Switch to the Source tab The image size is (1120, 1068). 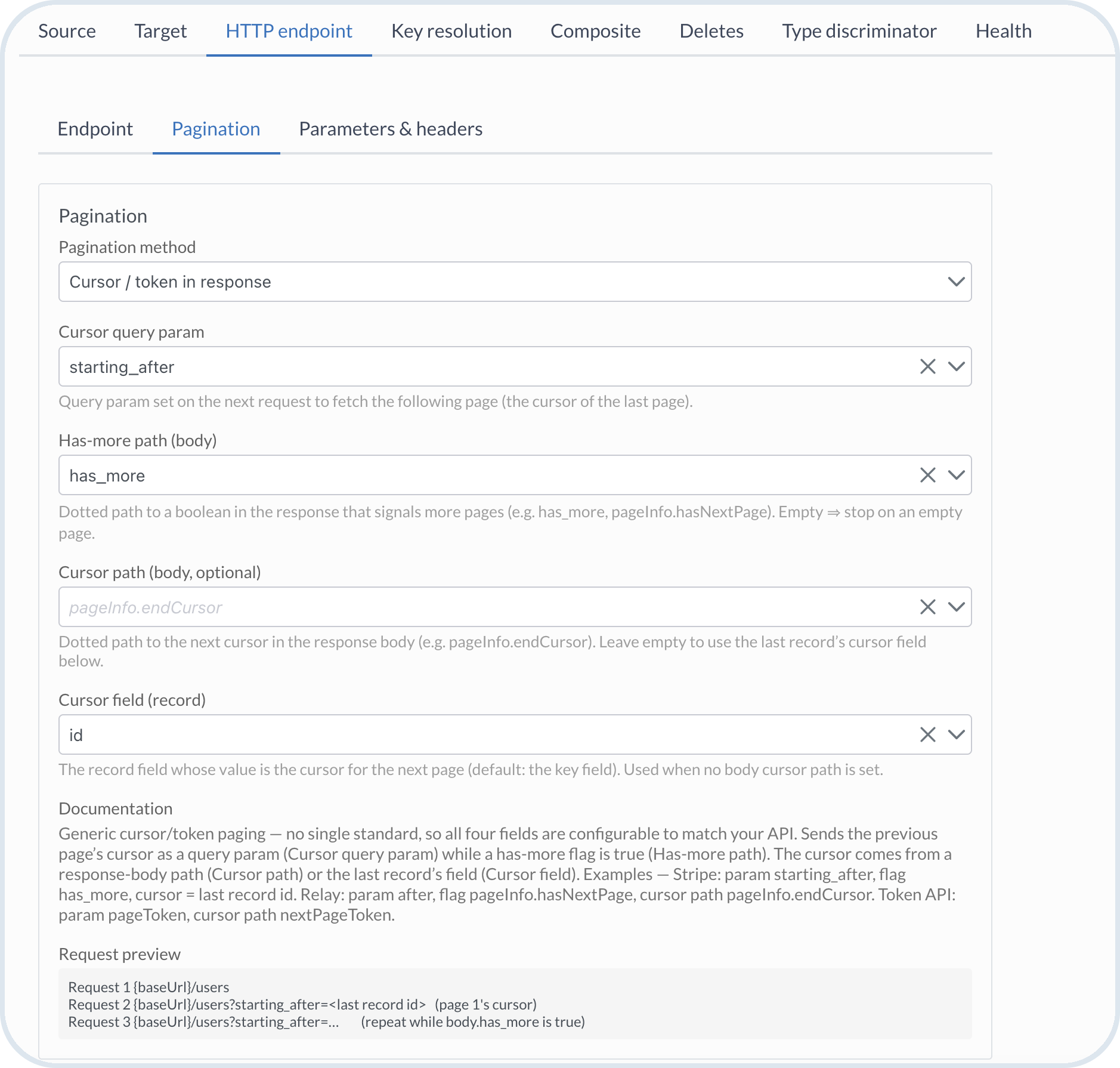67,31
